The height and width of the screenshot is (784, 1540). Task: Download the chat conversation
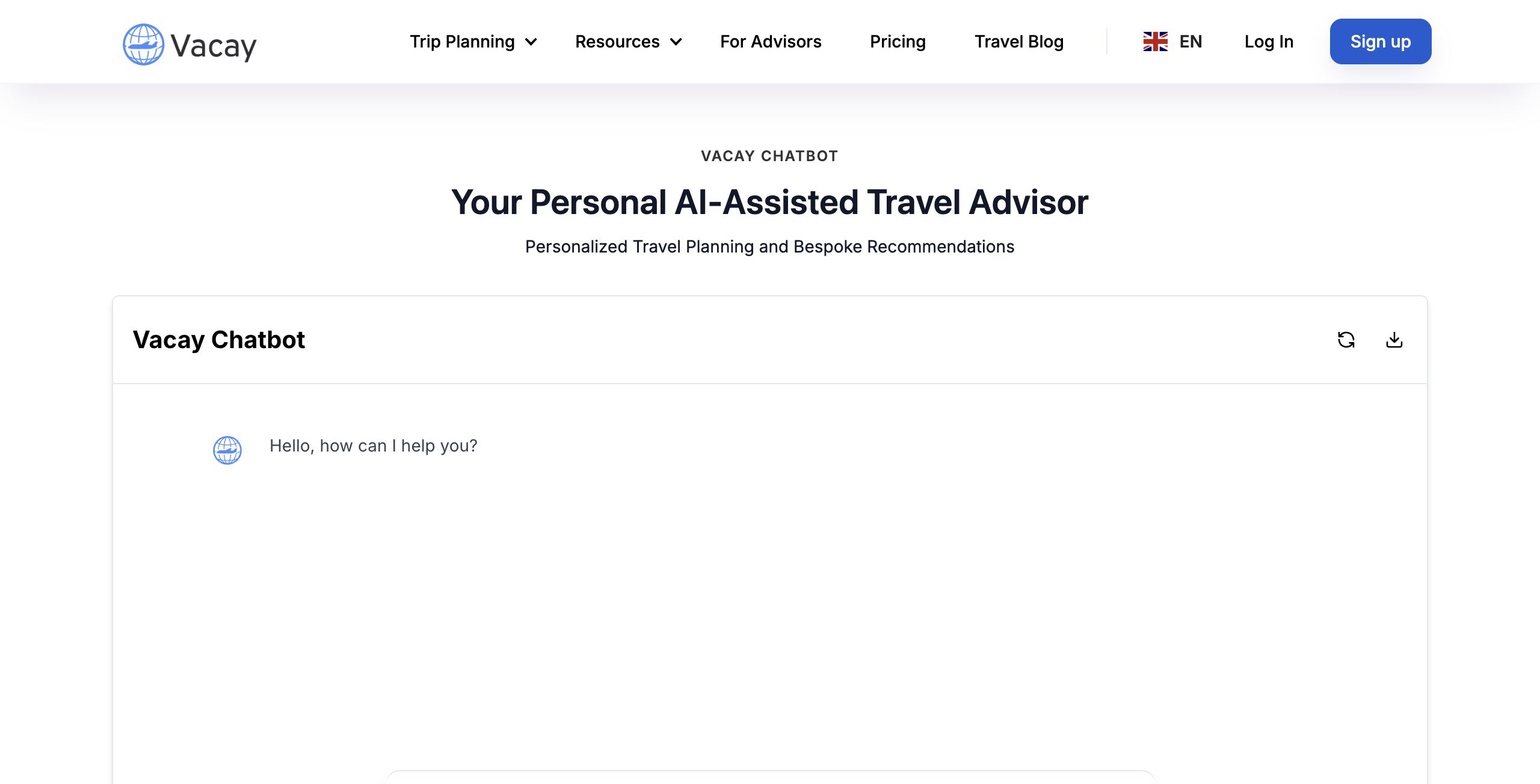(x=1394, y=340)
